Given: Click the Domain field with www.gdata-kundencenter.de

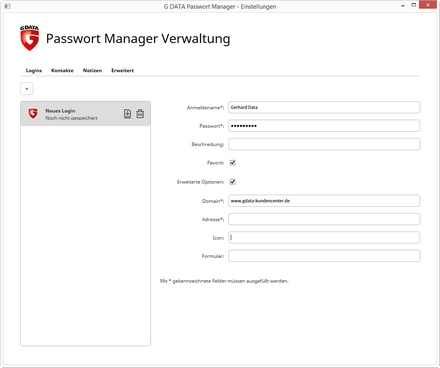Looking at the screenshot, I should coord(324,201).
